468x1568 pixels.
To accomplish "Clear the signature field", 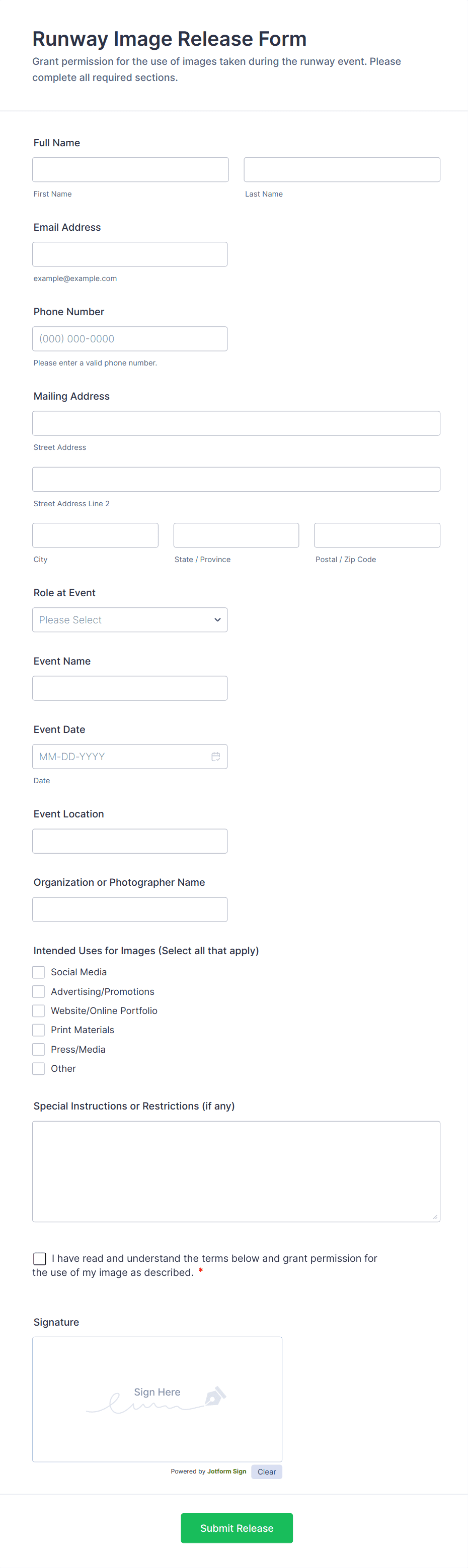I will [266, 1471].
